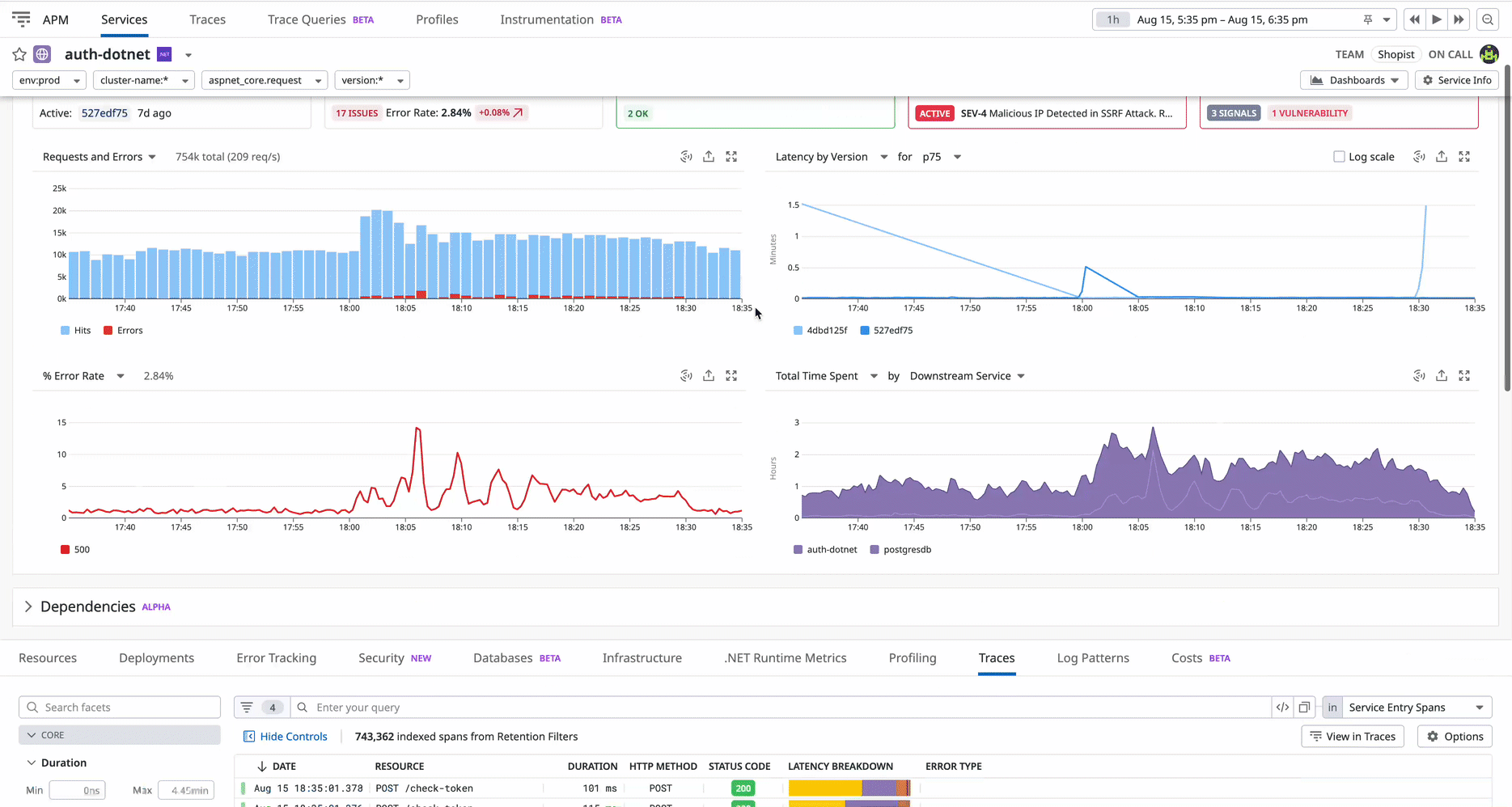Click the Service Info button
This screenshot has height=807, width=1512.
1457,80
